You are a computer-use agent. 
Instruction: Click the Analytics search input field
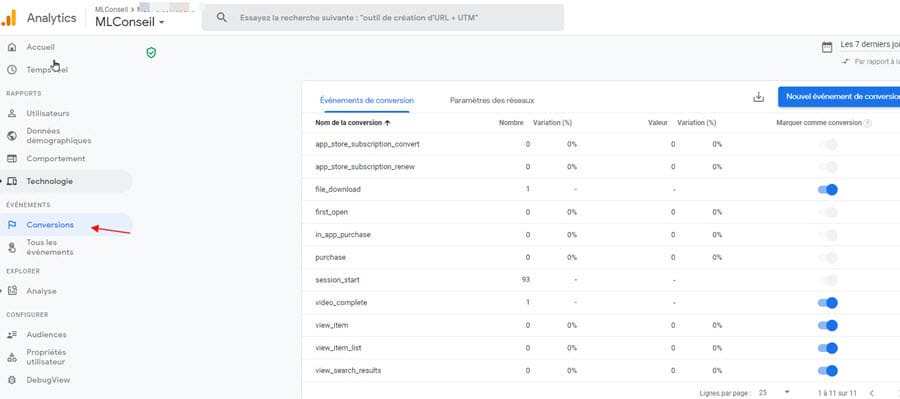383,18
